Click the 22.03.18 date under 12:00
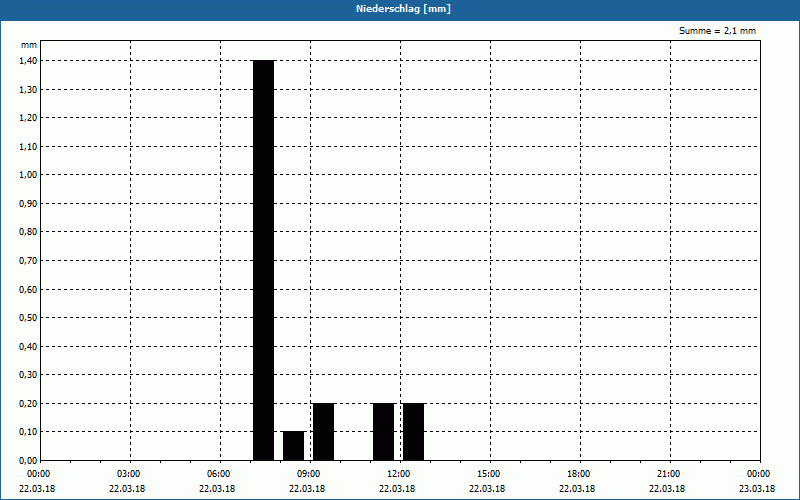 pos(397,489)
